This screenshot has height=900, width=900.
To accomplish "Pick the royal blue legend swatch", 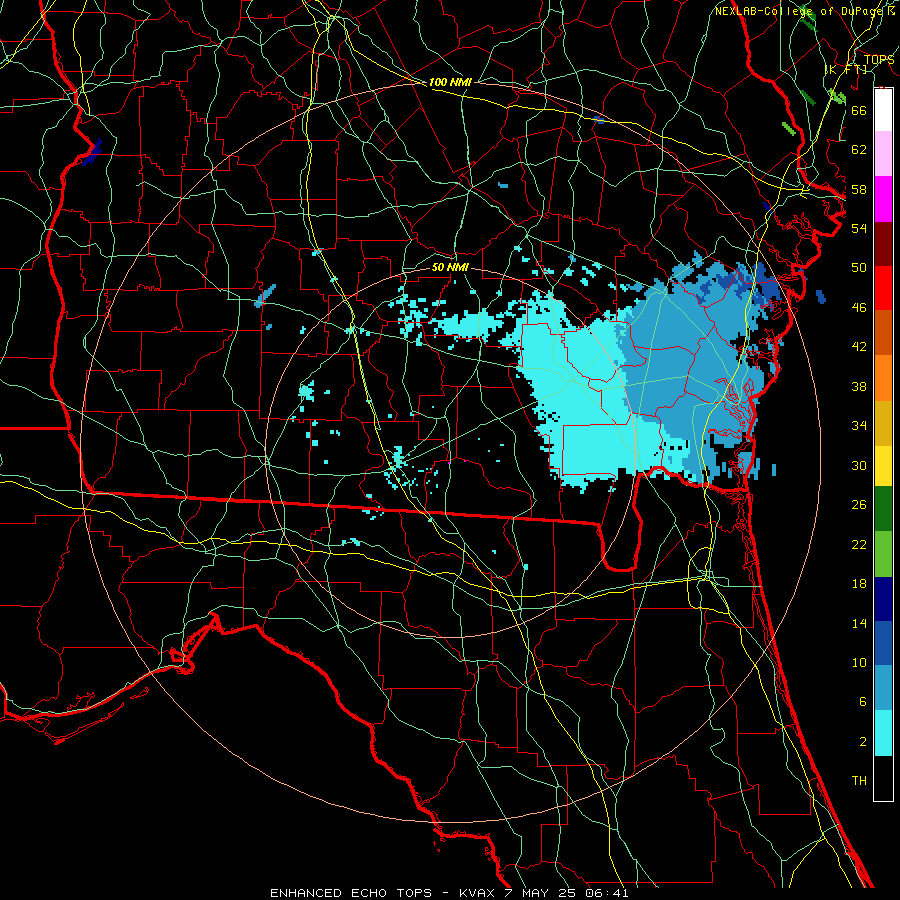I will (x=883, y=643).
